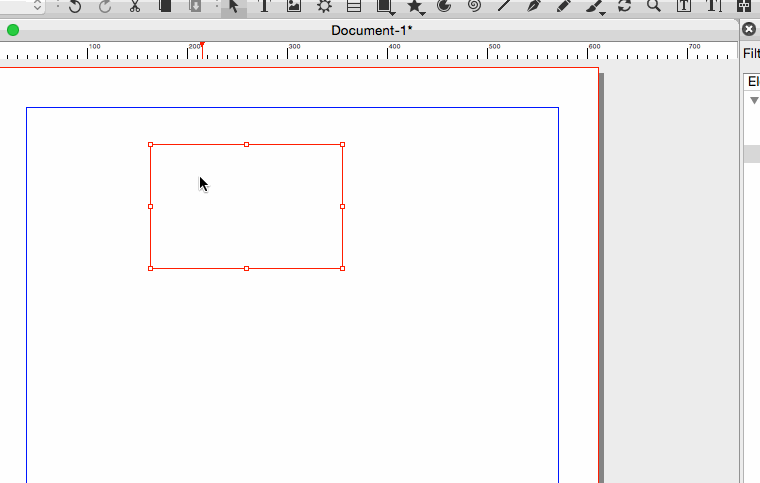This screenshot has height=483, width=760.
Task: Activate the Select Item arrow tool
Action: tap(233, 6)
